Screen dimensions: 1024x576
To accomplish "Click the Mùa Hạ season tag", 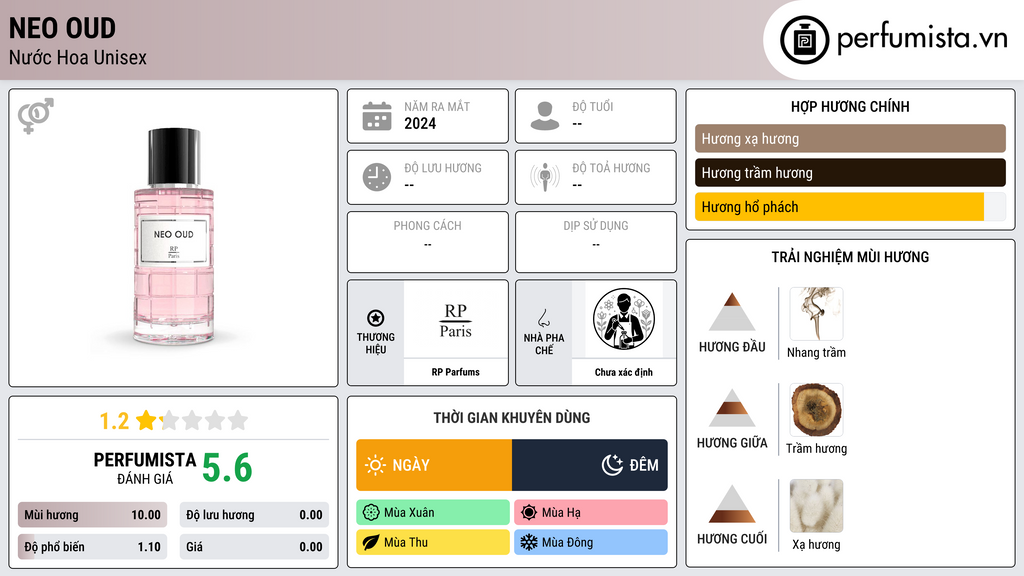I will (x=591, y=513).
